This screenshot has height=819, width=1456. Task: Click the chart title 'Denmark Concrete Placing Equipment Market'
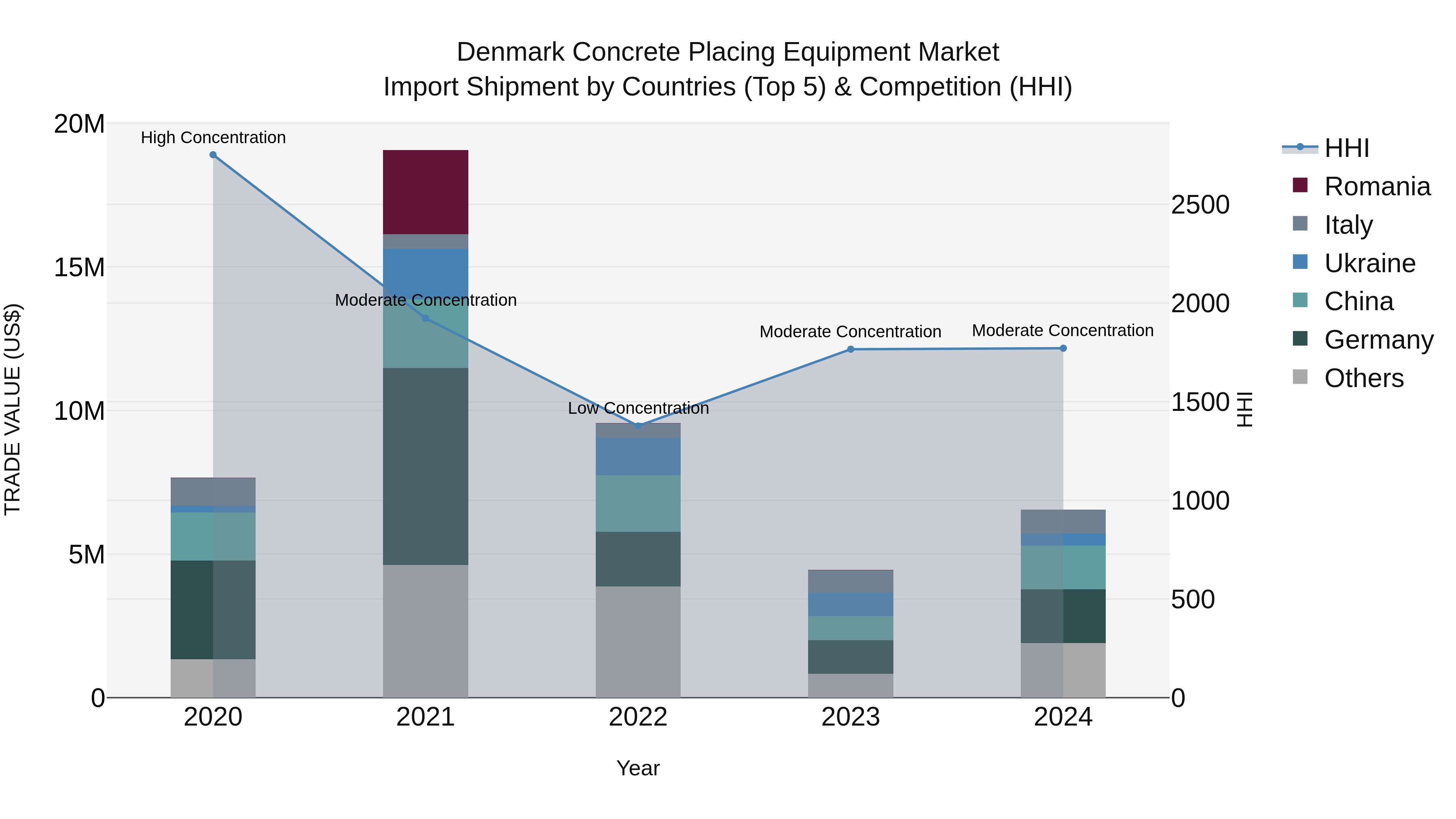[728, 52]
